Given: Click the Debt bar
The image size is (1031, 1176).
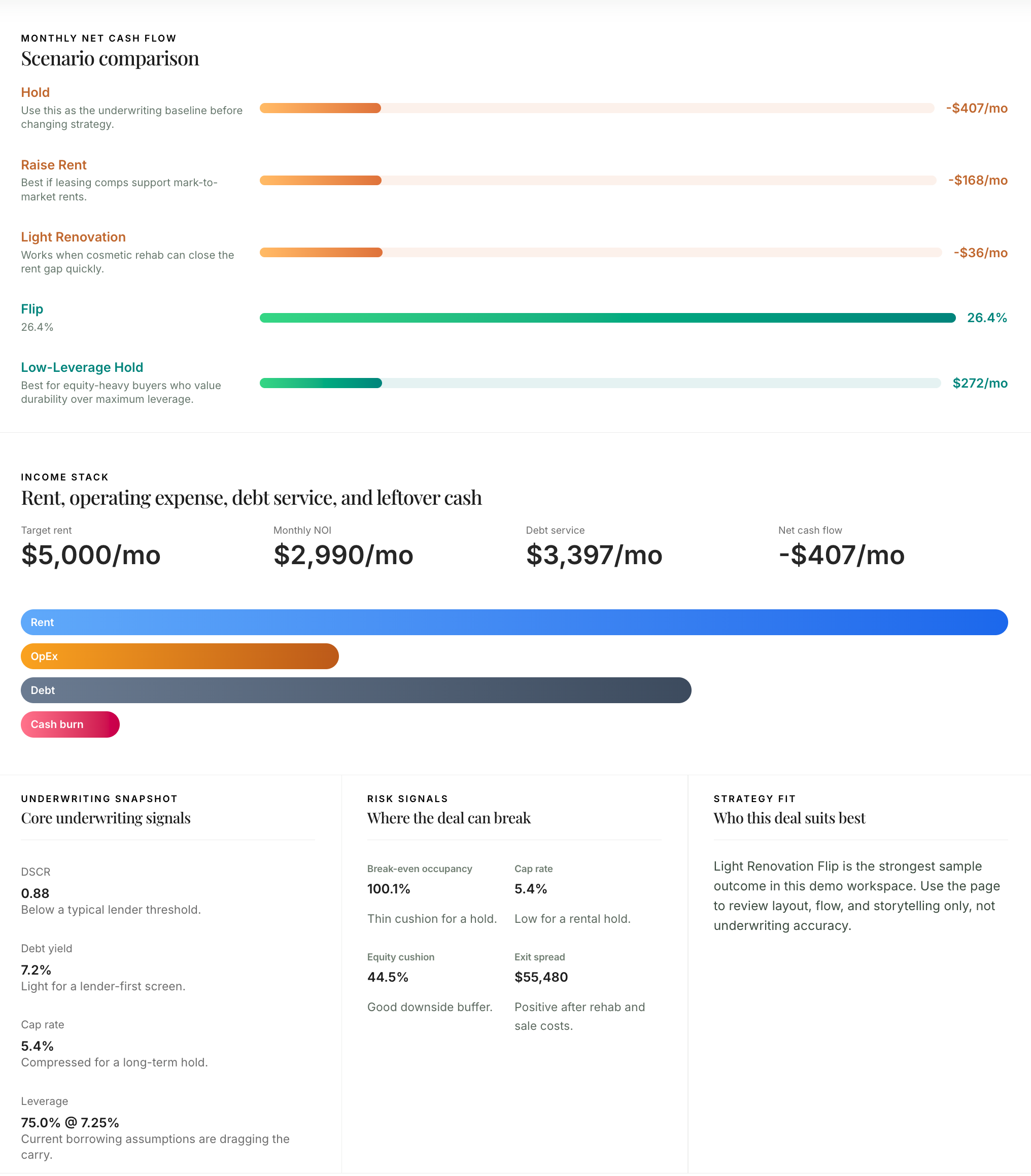Looking at the screenshot, I should pos(356,690).
